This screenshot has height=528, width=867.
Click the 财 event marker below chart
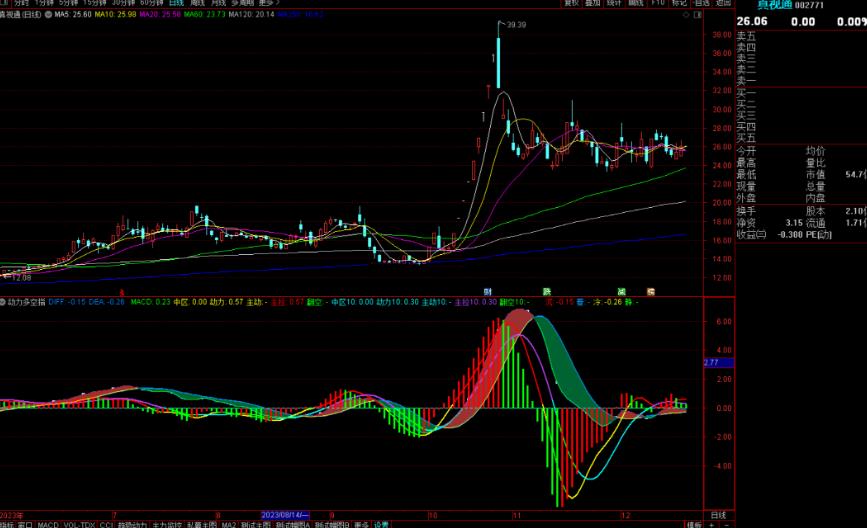coord(487,291)
